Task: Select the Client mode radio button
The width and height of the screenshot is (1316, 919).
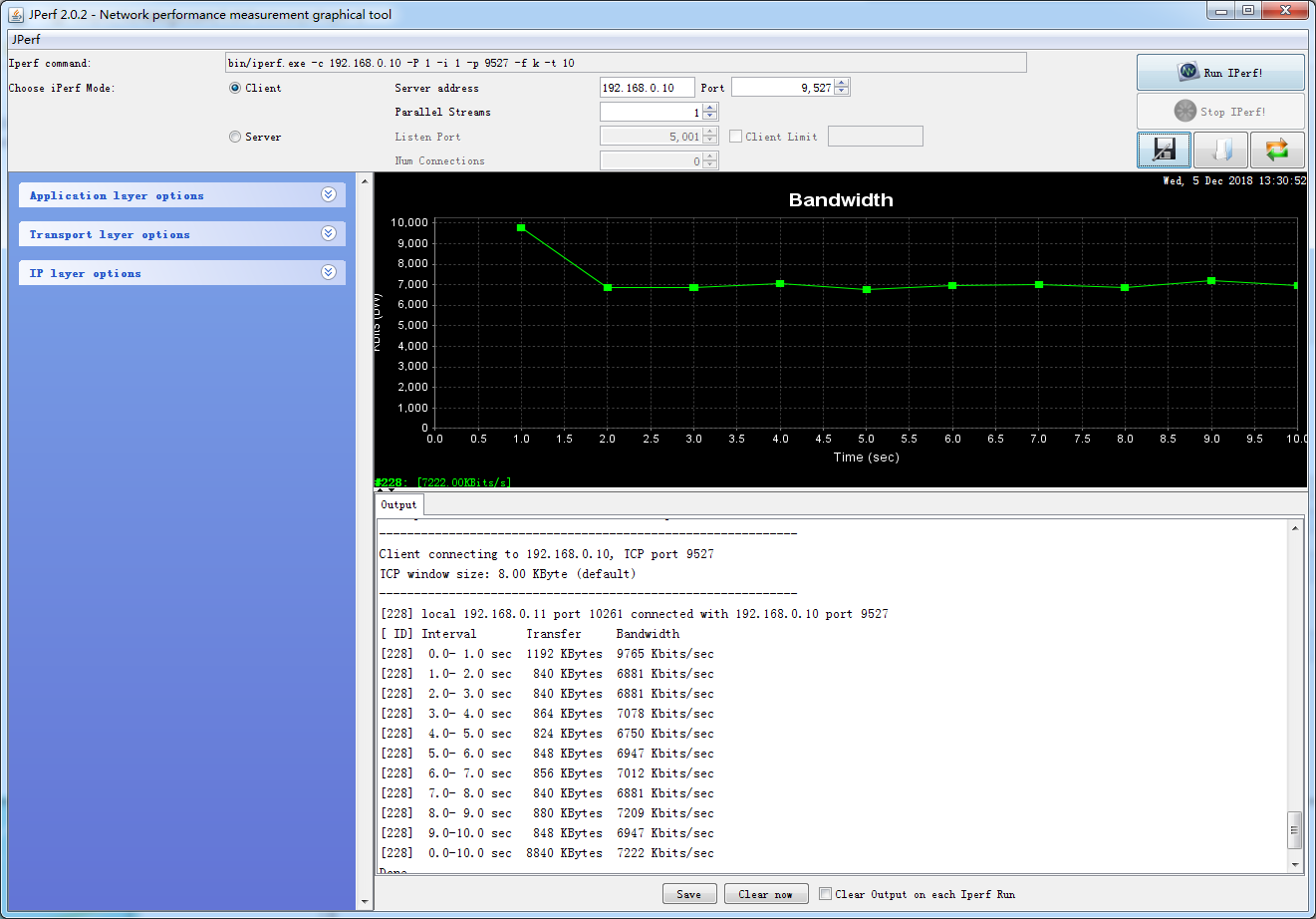Action: (x=233, y=87)
